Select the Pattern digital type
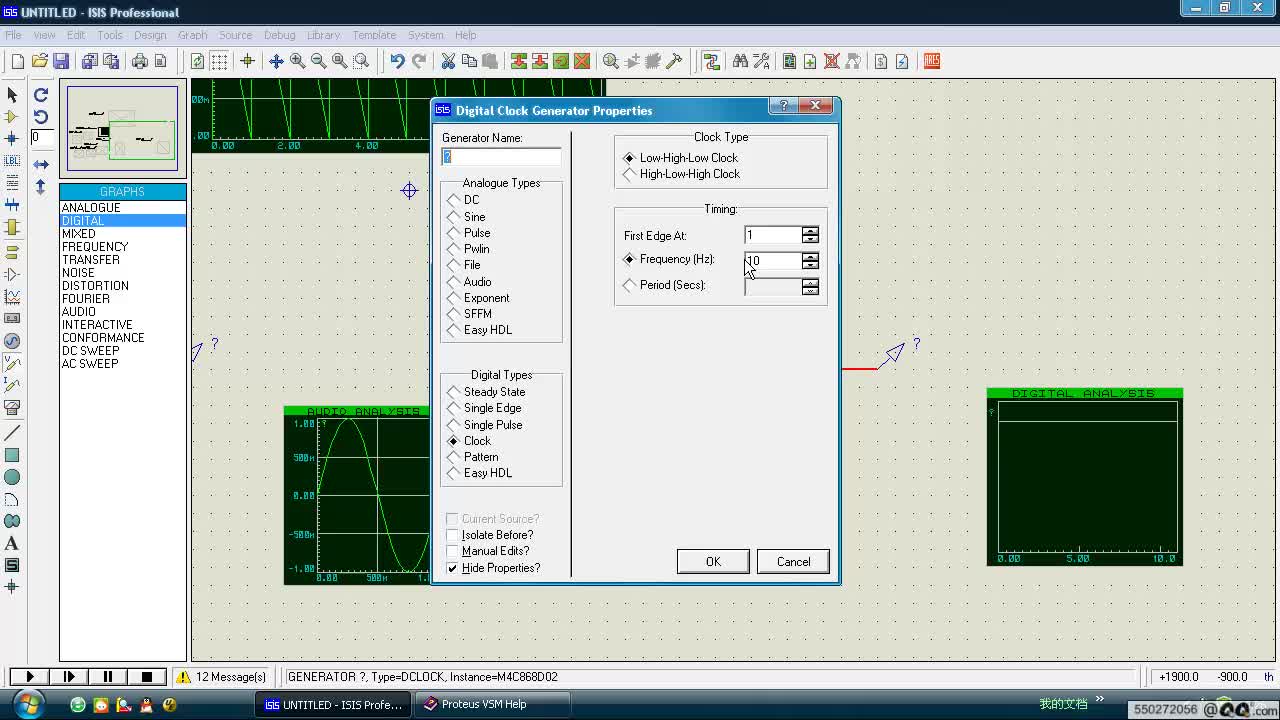The height and width of the screenshot is (720, 1280). coord(472,457)
